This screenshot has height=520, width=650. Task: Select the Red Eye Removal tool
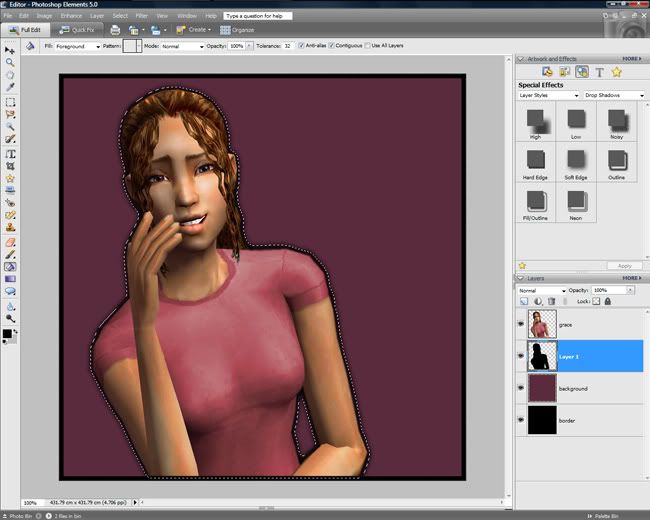[10, 203]
